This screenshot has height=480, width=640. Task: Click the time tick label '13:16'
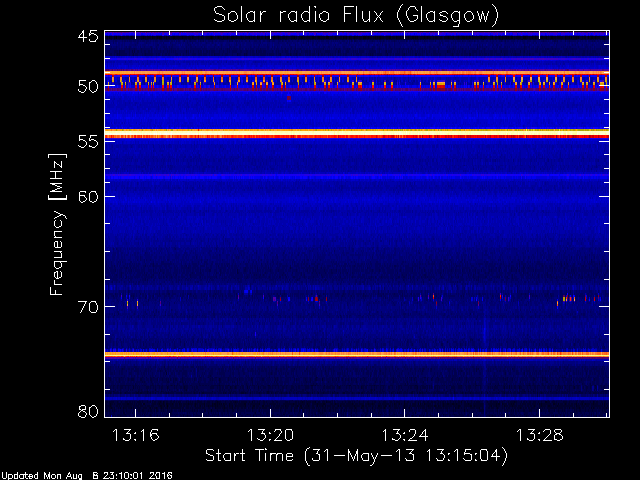pyautogui.click(x=136, y=435)
